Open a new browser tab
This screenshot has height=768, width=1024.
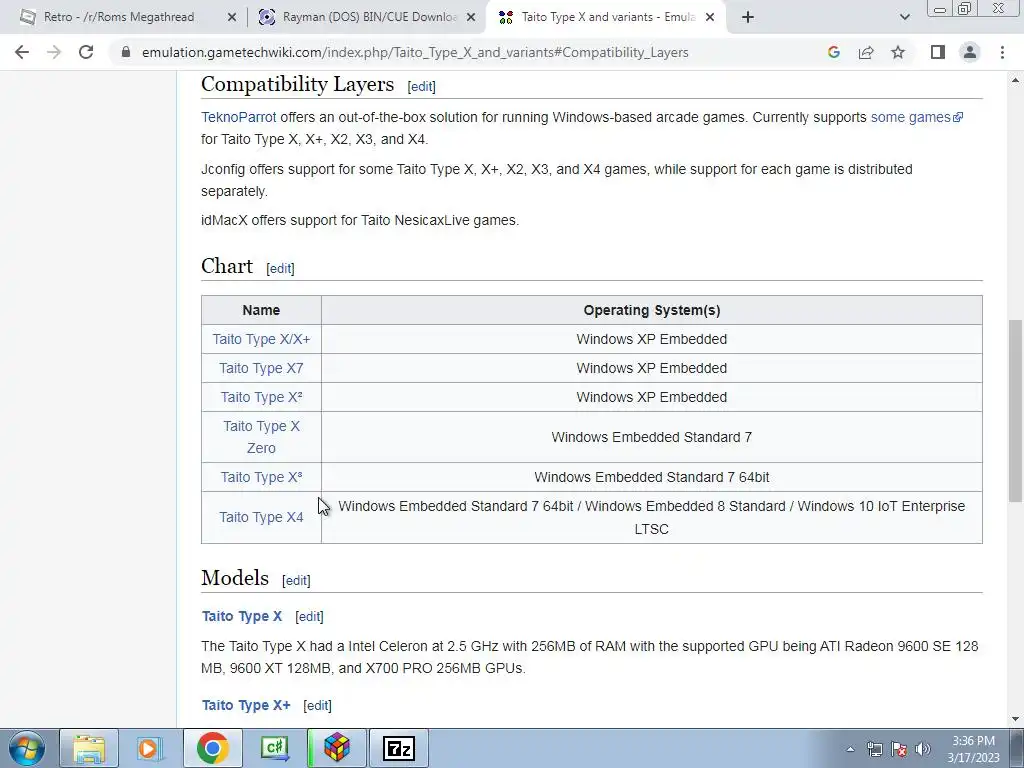pyautogui.click(x=748, y=18)
